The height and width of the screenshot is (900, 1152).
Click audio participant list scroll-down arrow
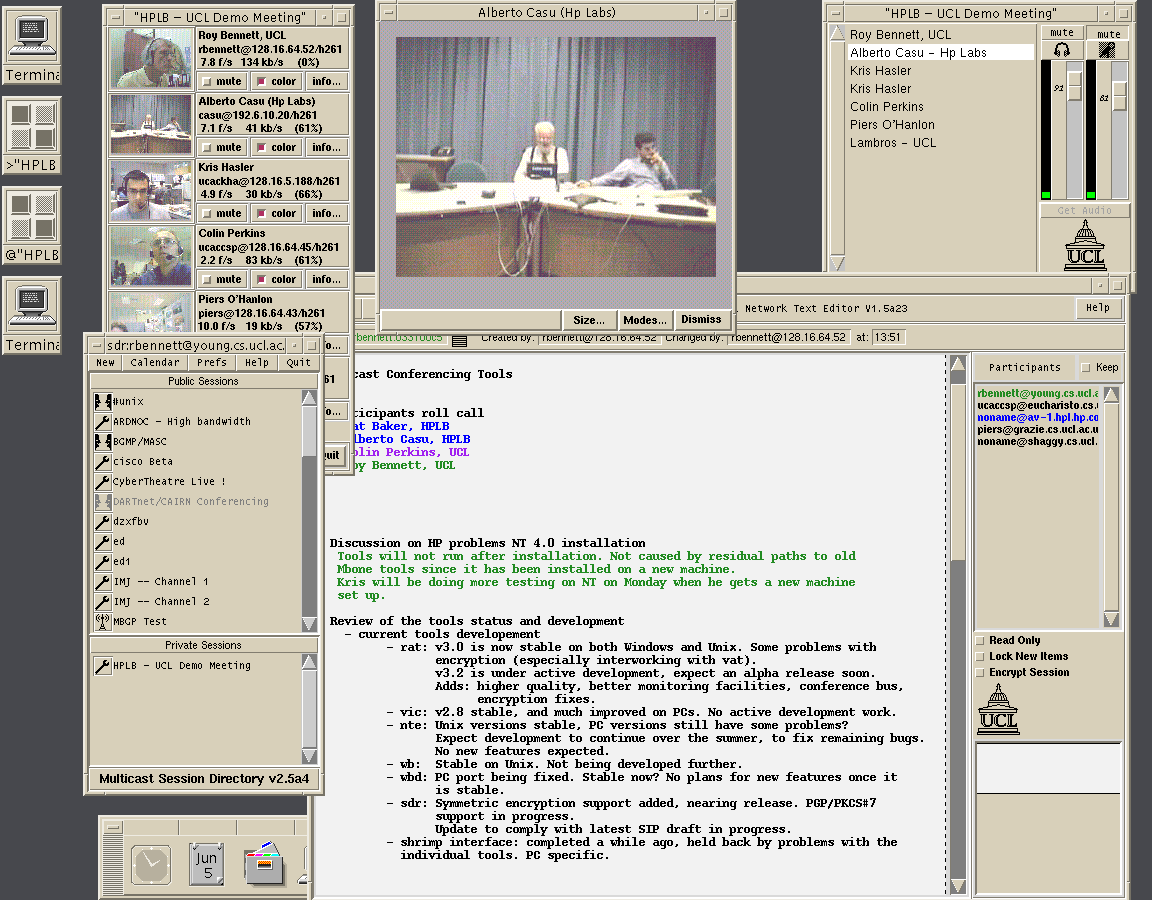pyautogui.click(x=837, y=263)
